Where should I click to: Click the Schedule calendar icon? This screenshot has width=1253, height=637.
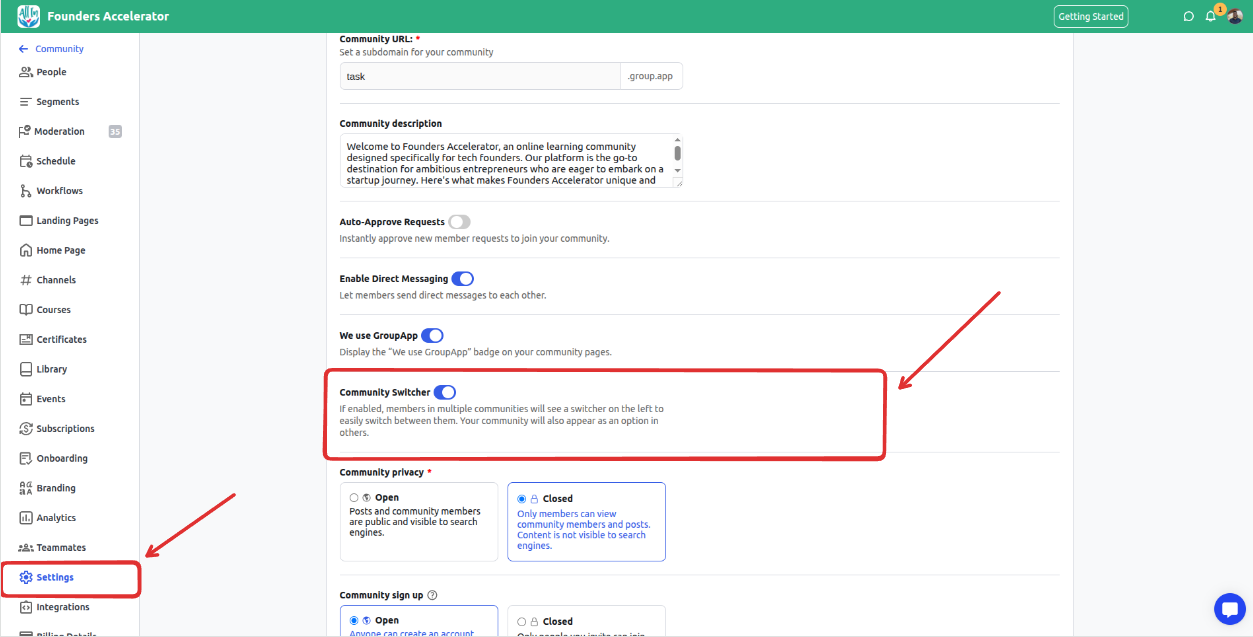tap(26, 161)
